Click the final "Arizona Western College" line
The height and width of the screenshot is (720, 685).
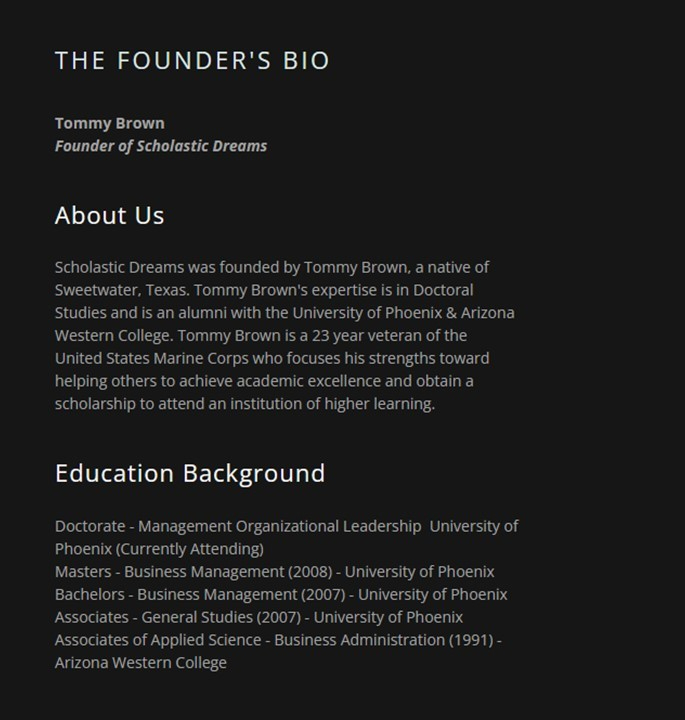tap(141, 662)
